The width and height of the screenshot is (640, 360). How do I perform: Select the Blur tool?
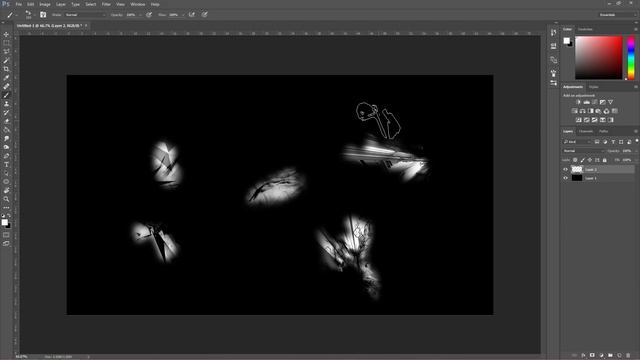point(6,138)
